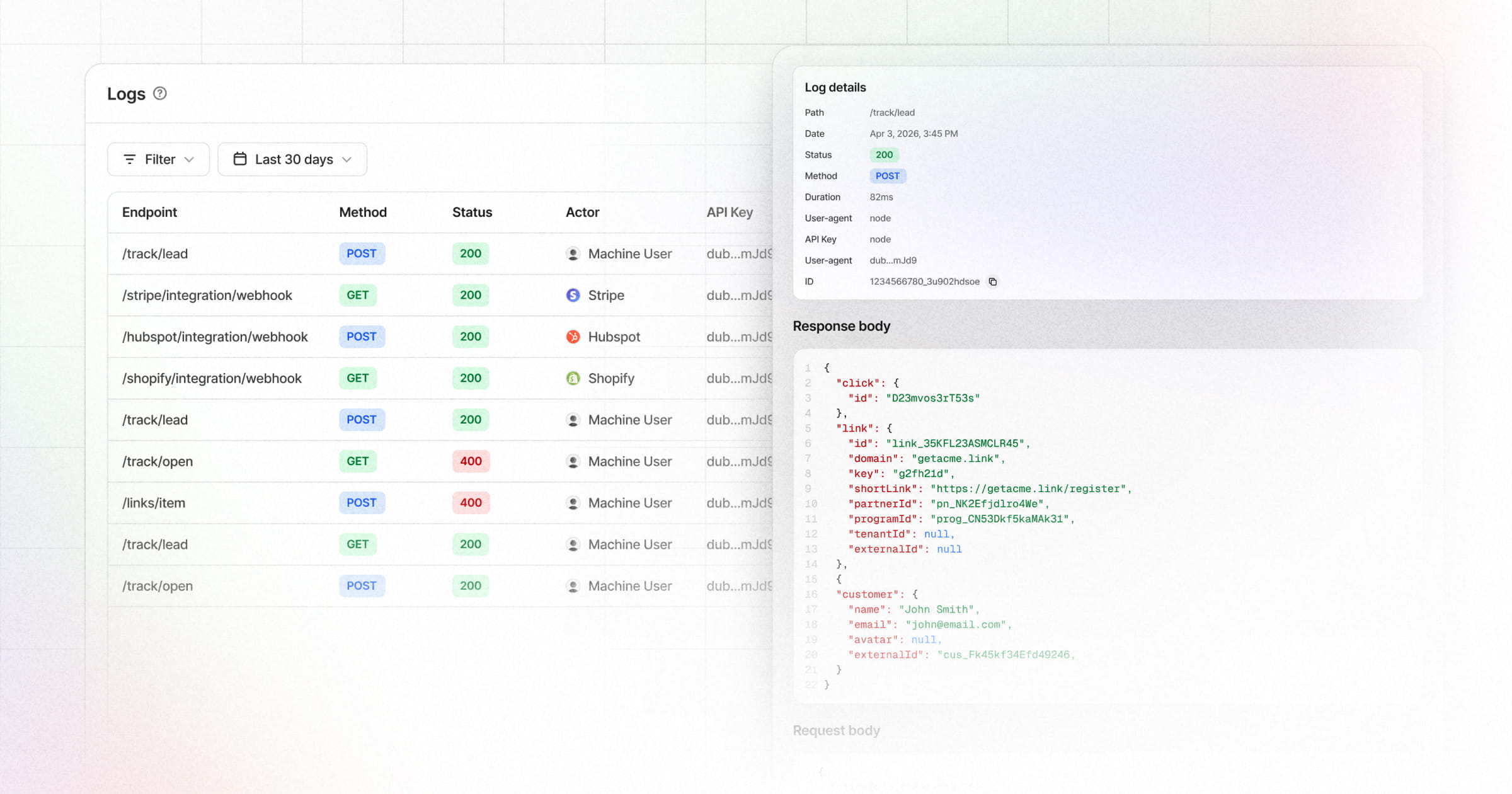Click the filter lines icon
Image resolution: width=1512 pixels, height=794 pixels.
tap(130, 159)
